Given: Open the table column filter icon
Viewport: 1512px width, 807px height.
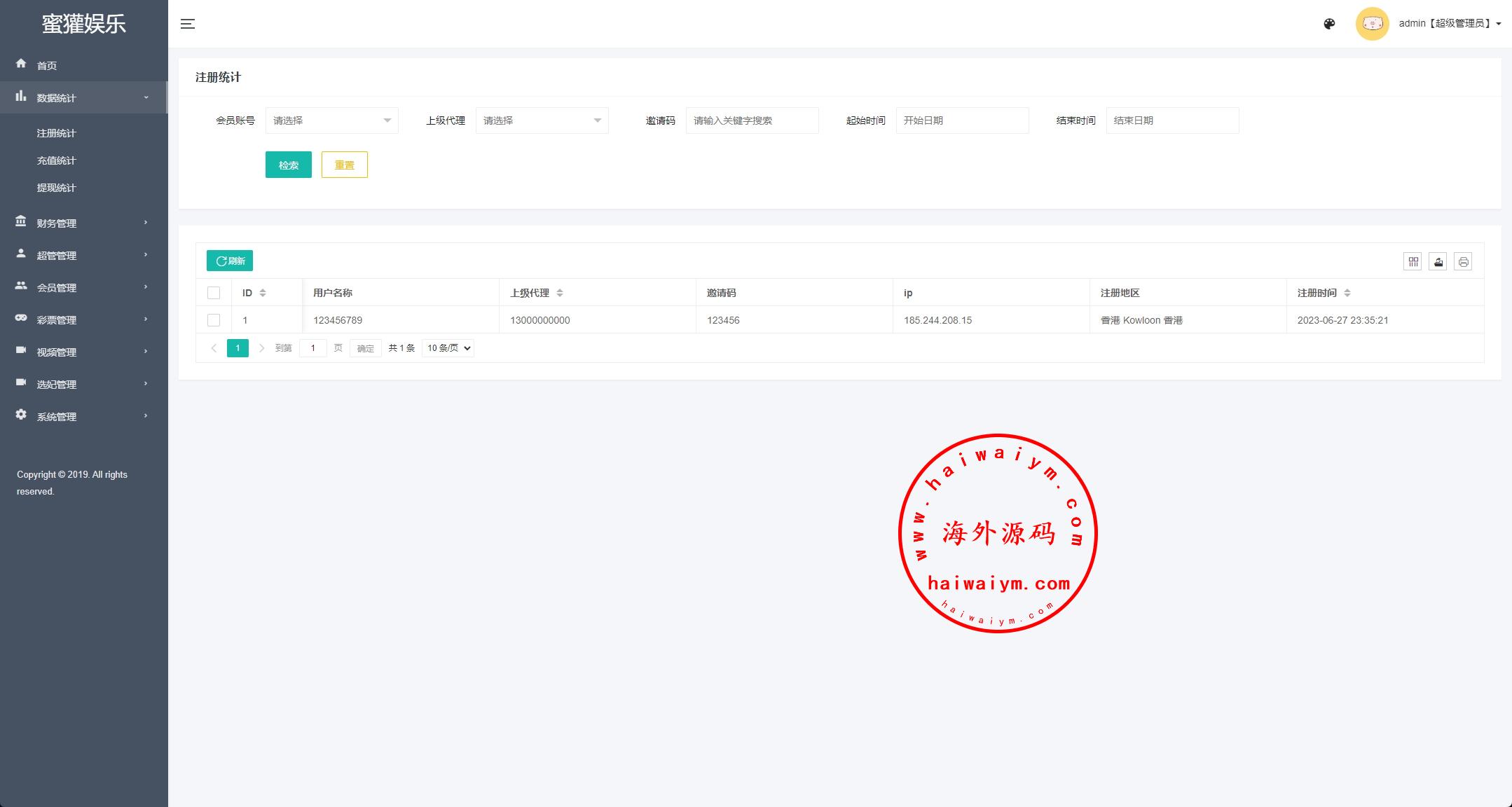Looking at the screenshot, I should 1413,262.
